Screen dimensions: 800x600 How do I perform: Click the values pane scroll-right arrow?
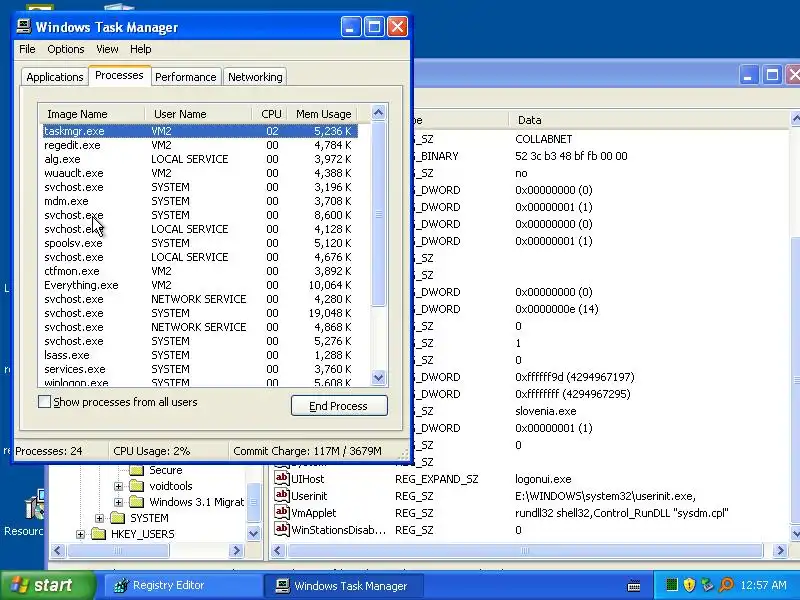click(x=780, y=551)
